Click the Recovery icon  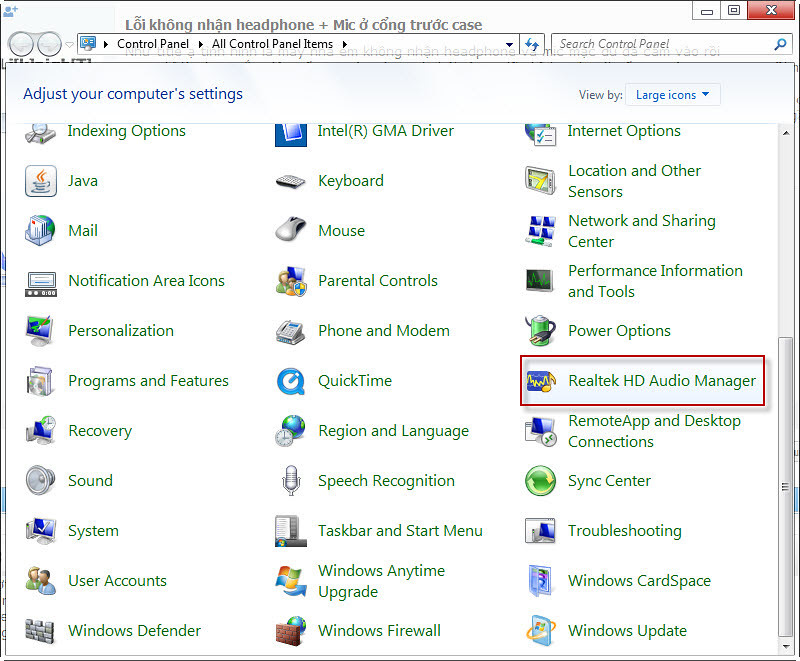(40, 431)
